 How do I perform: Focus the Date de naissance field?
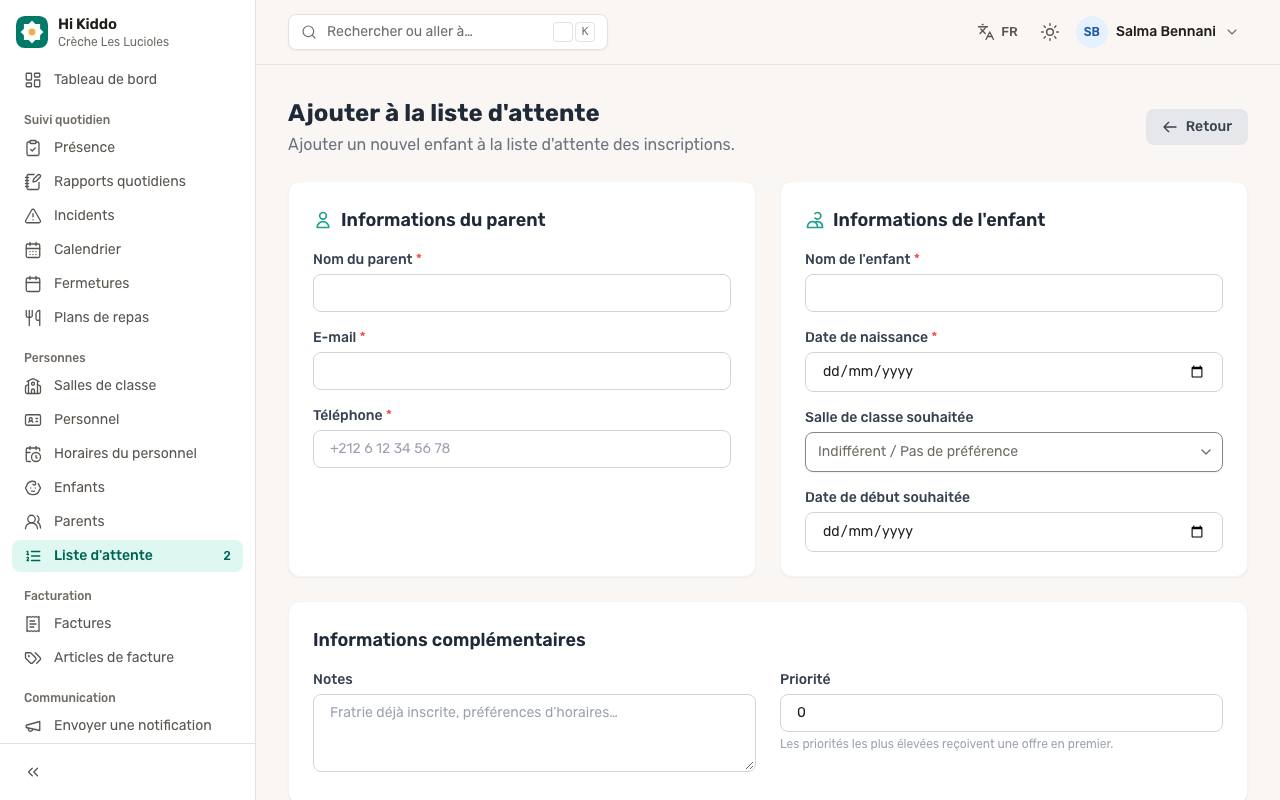click(x=1014, y=372)
